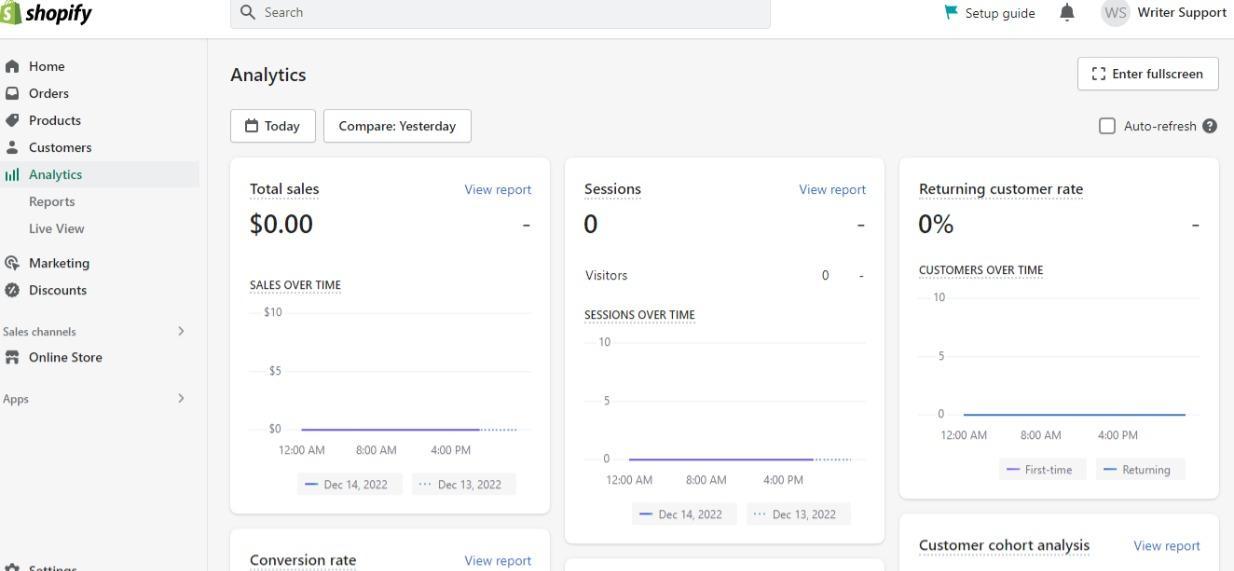The image size is (1234, 571).
Task: Open View report for Total sales
Action: [x=498, y=190]
